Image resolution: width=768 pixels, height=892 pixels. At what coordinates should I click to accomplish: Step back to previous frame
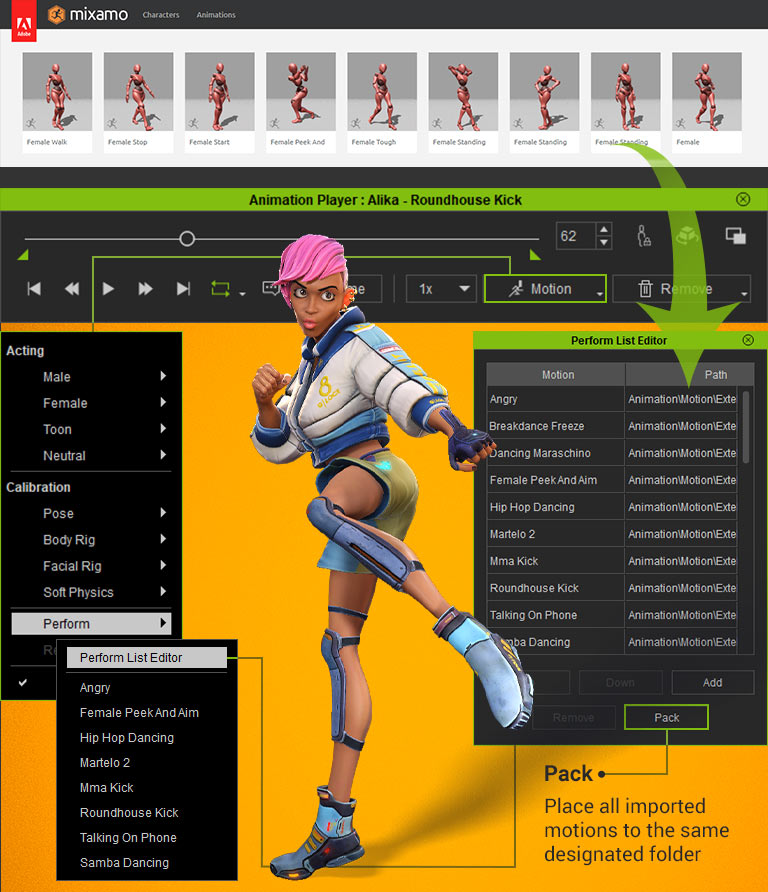[x=72, y=289]
